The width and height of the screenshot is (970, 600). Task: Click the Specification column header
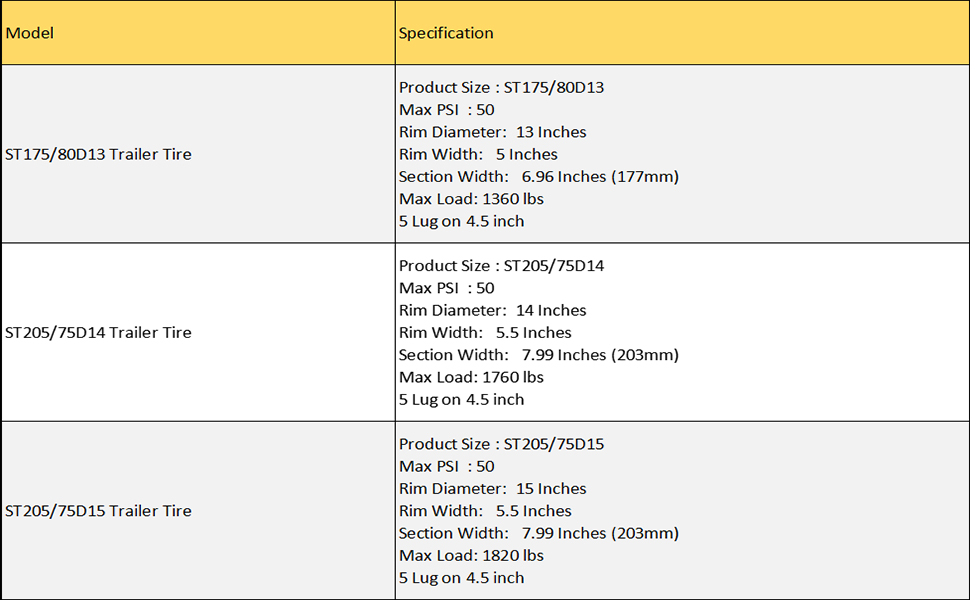[446, 33]
